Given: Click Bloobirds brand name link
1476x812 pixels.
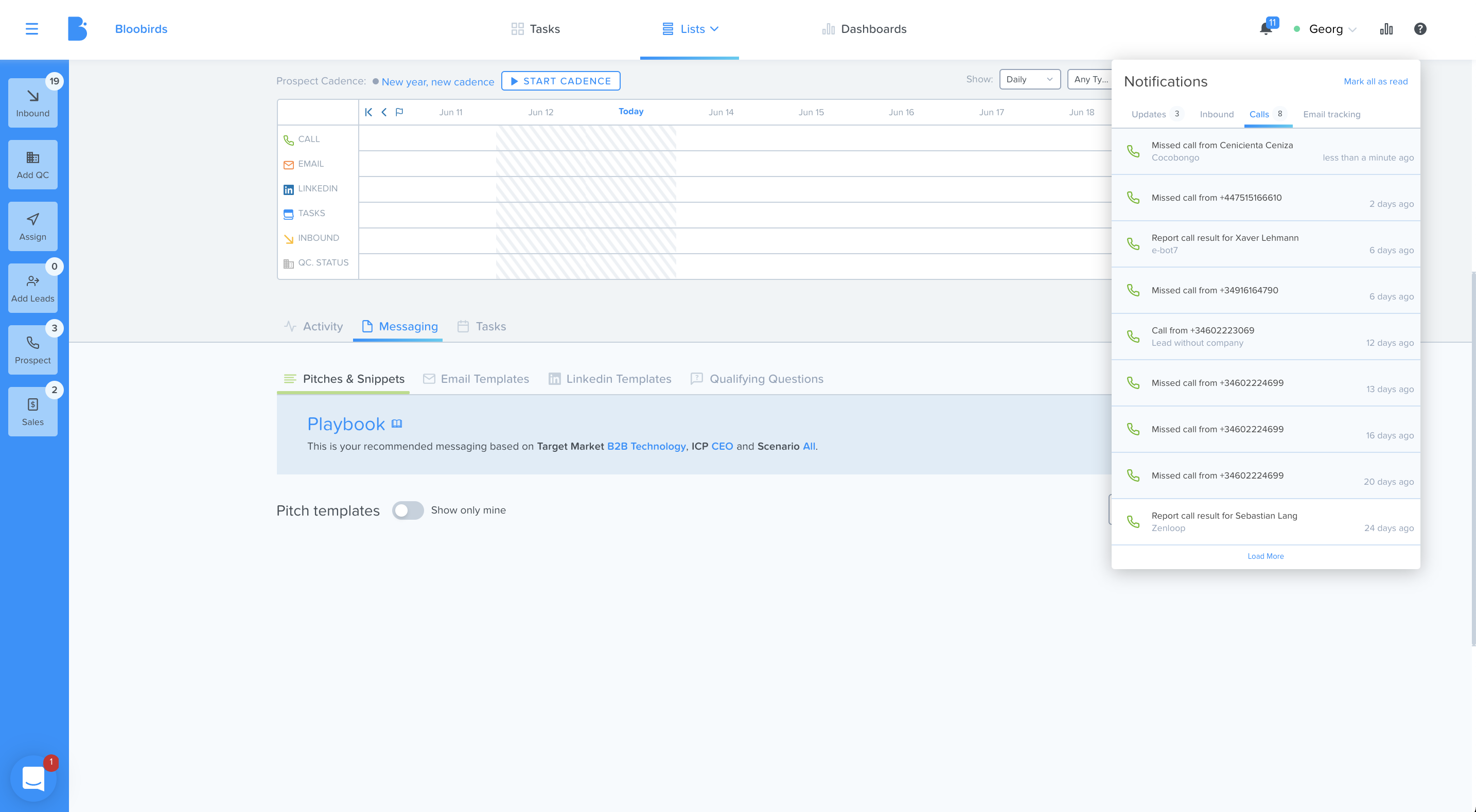Looking at the screenshot, I should [141, 29].
